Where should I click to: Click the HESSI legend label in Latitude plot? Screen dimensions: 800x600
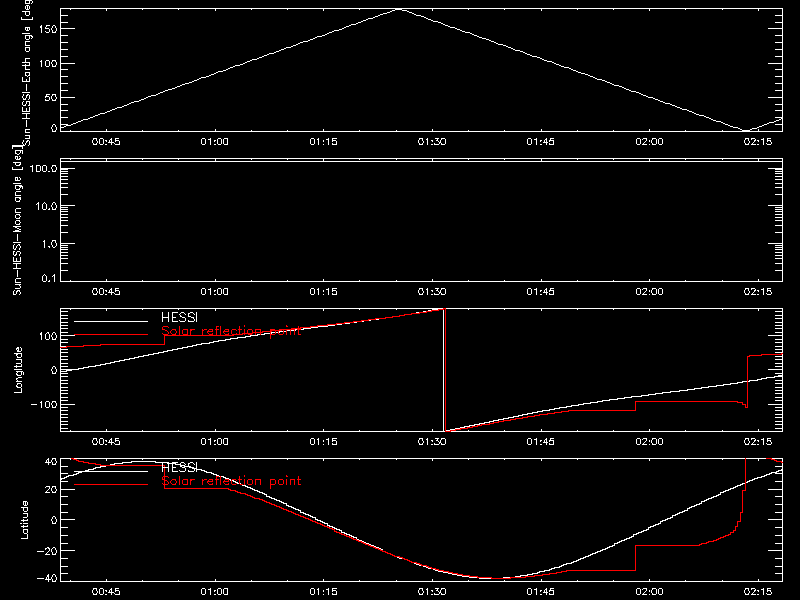click(179, 467)
